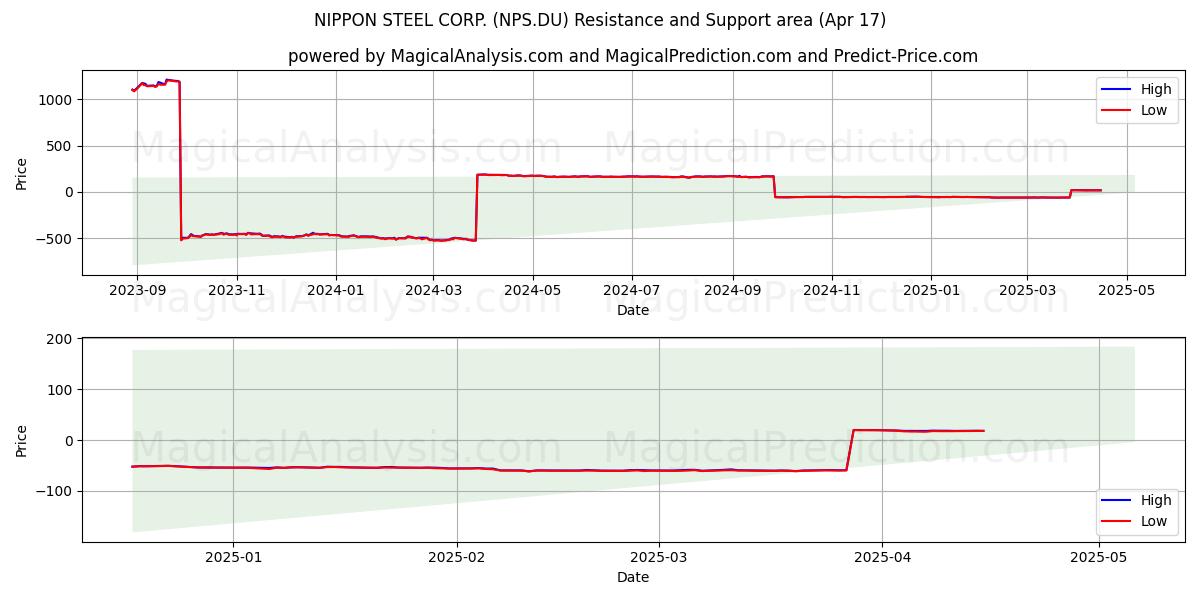1200x600 pixels.
Task: Click 'High' in the bottom chart legend
Action: point(1156,500)
